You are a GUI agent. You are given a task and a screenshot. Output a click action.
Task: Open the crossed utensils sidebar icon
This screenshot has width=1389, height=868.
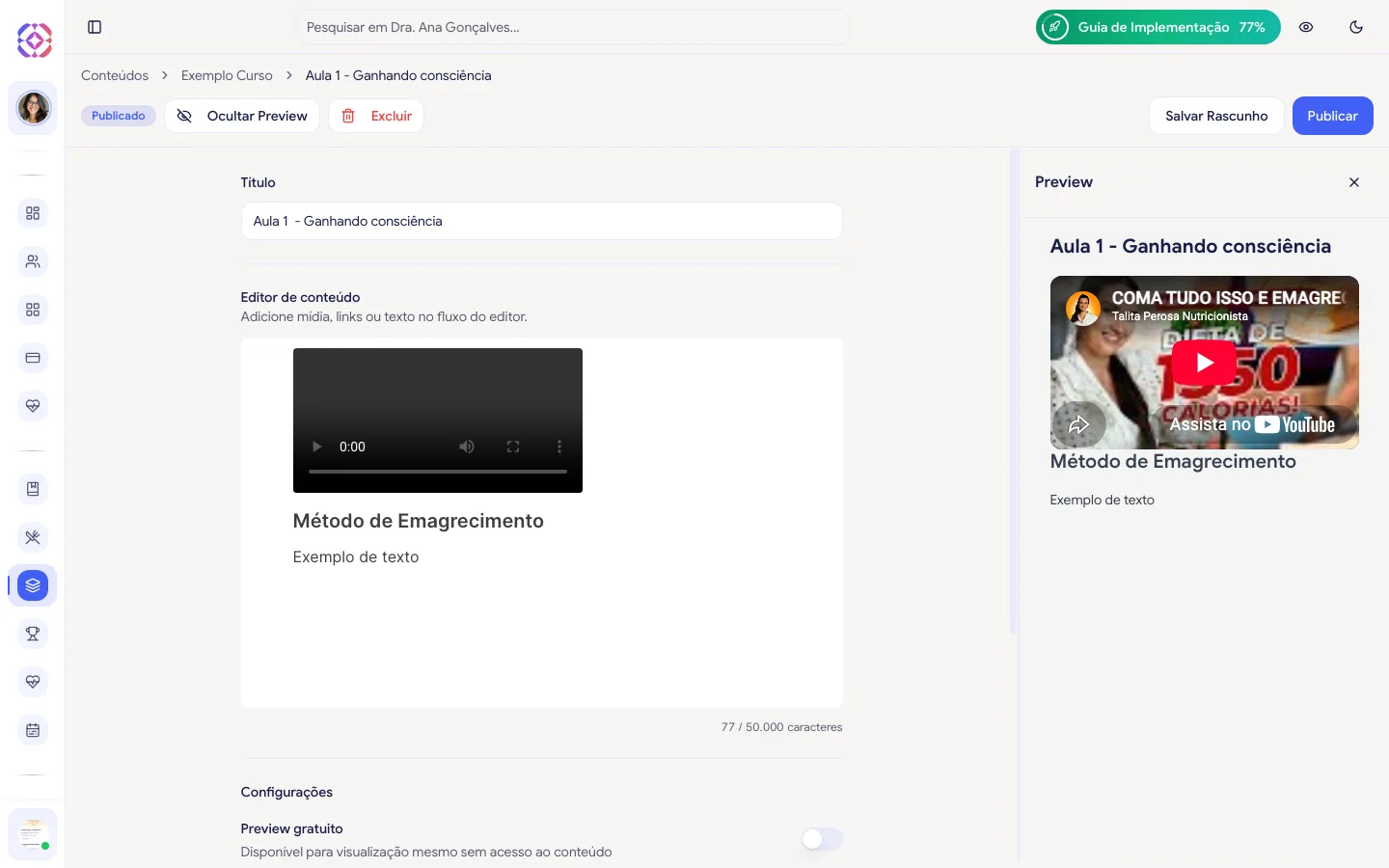(33, 537)
